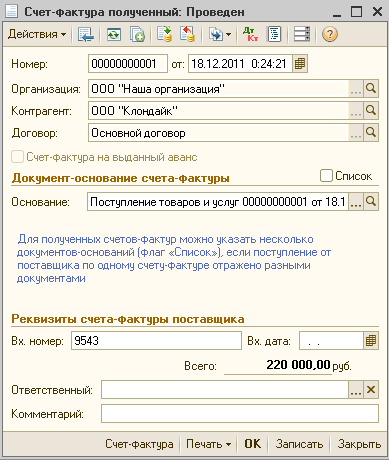
Task: Click the Записать button
Action: tap(299, 444)
